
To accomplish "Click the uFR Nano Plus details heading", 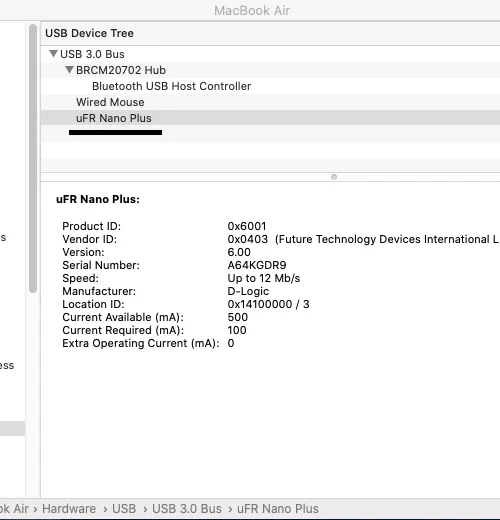I will [98, 199].
